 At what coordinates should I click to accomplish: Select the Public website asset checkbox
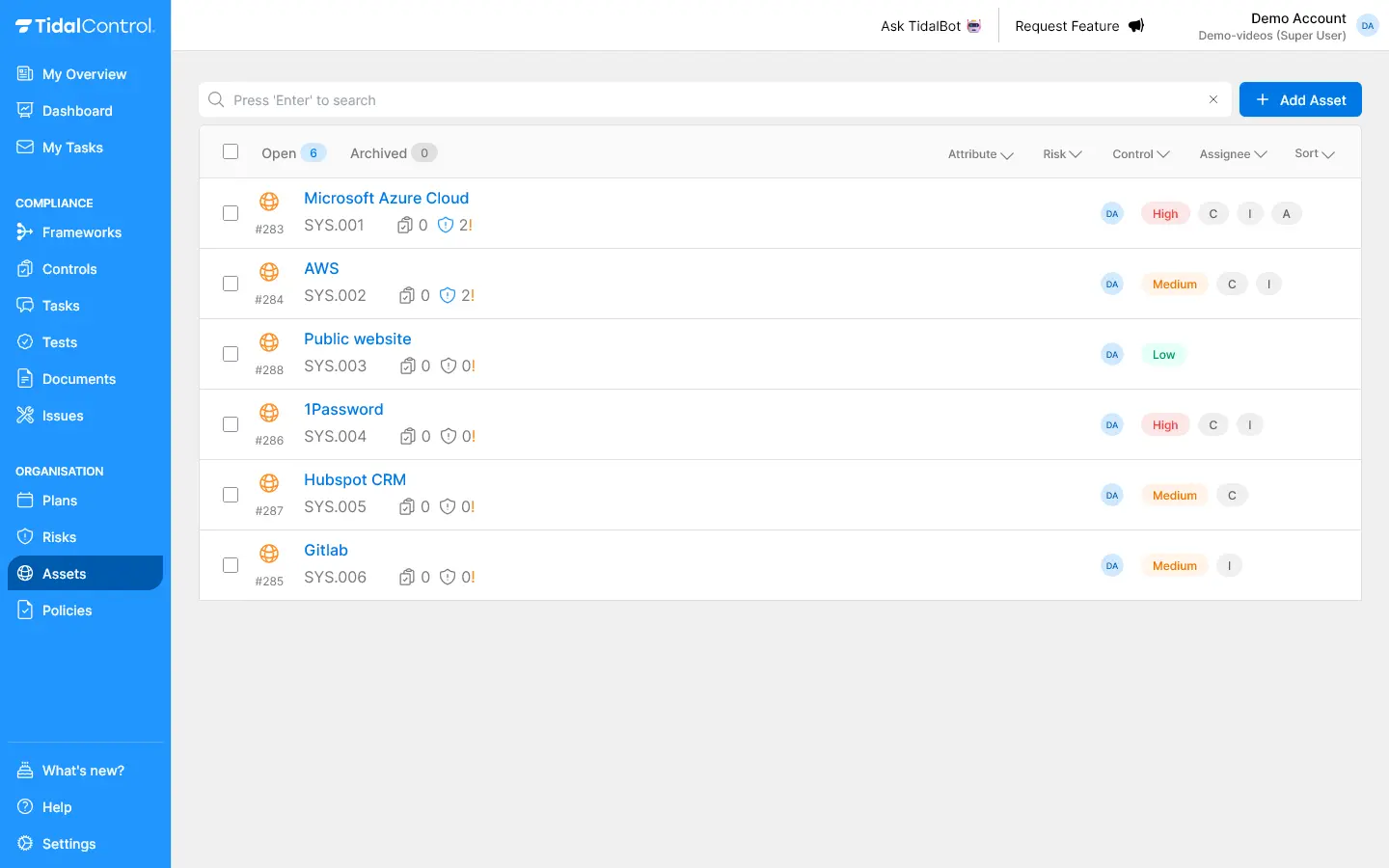pyautogui.click(x=231, y=354)
